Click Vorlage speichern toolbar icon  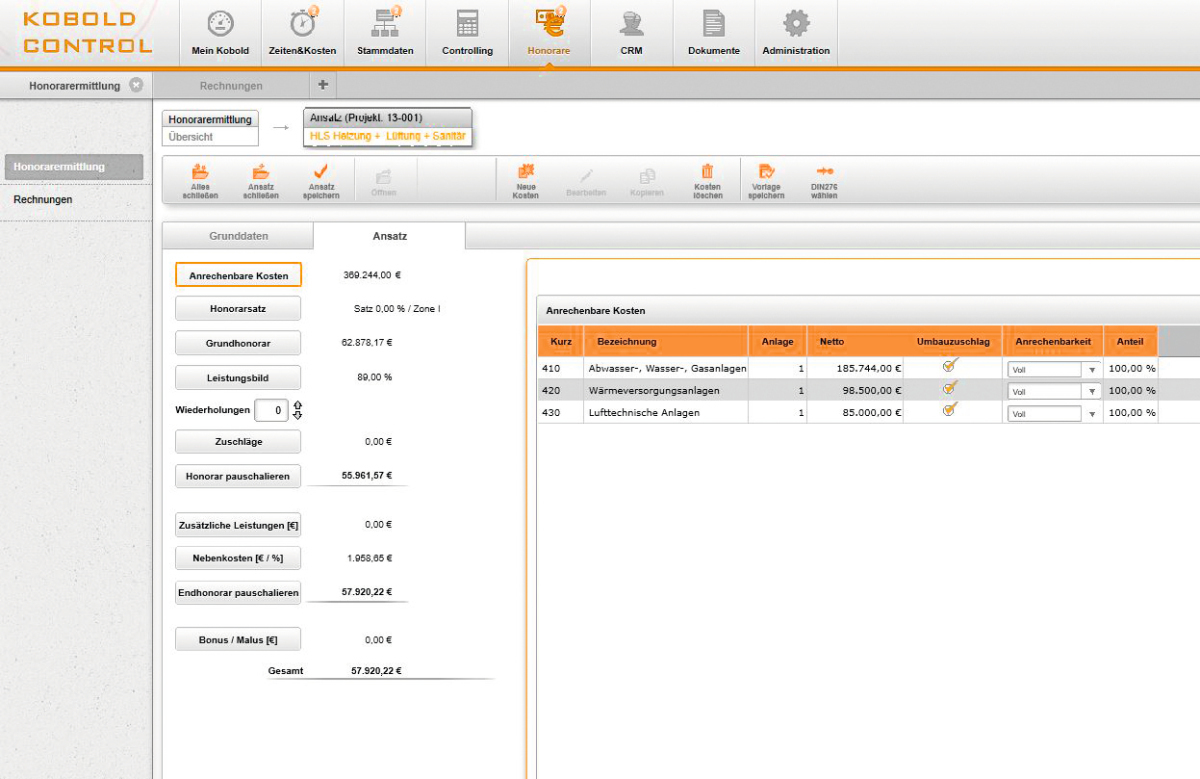pos(767,181)
